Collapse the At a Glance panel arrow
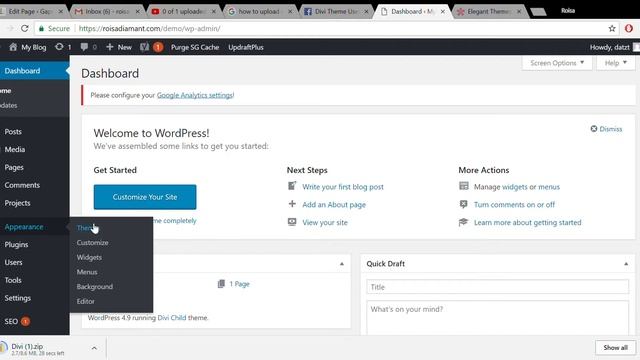Viewport: 640px width, 360px height. pyautogui.click(x=342, y=264)
